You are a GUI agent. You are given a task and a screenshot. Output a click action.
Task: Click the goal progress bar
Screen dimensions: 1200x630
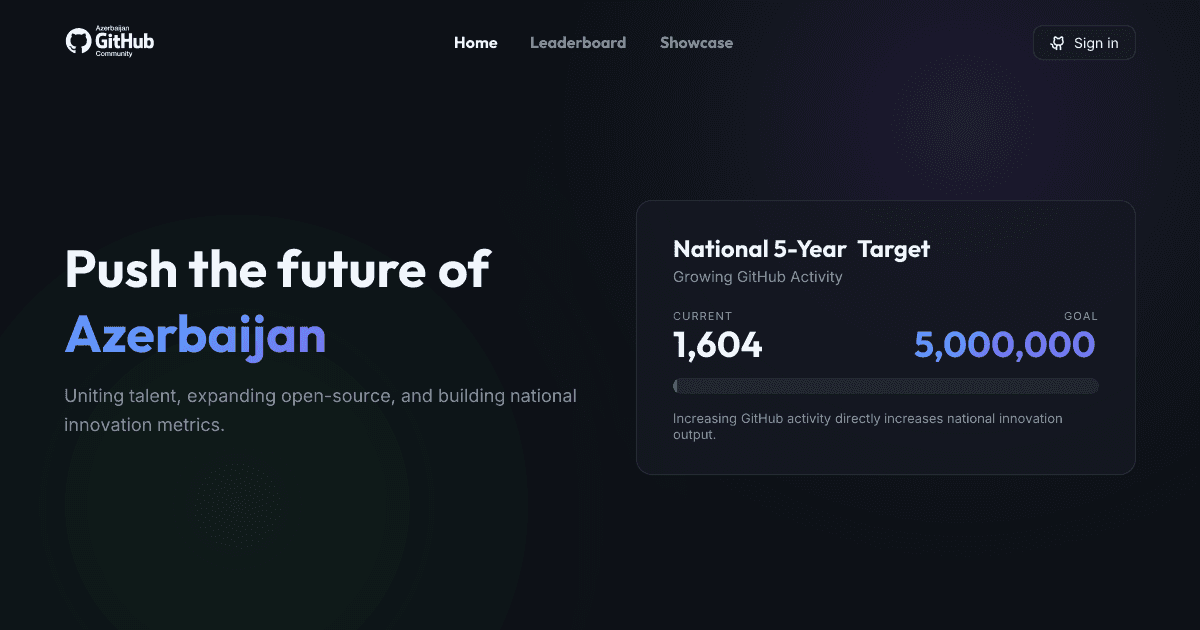(886, 385)
